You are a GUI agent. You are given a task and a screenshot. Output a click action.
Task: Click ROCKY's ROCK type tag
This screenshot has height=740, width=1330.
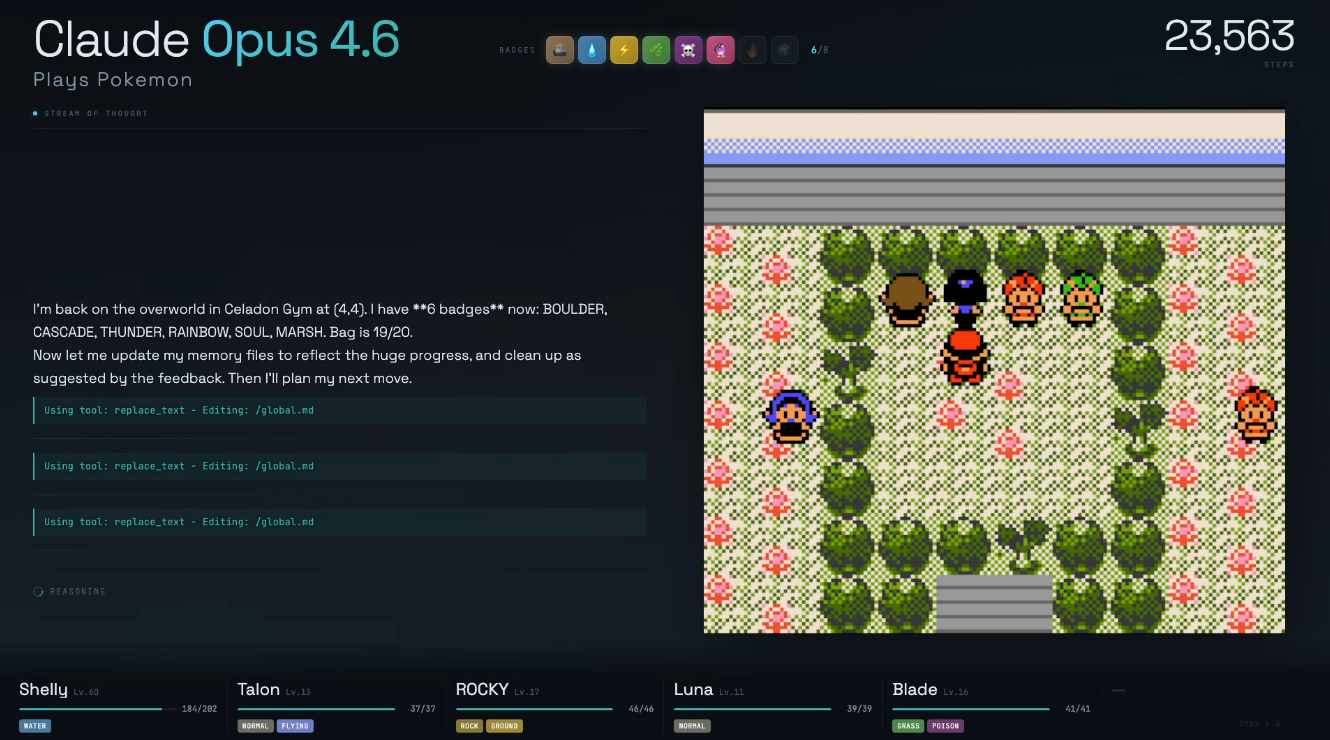[x=470, y=726]
